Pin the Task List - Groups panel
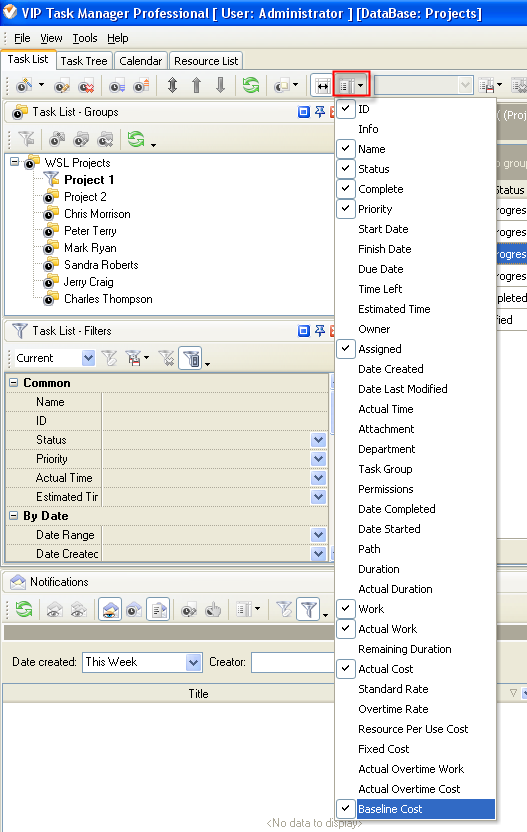Image resolution: width=527 pixels, height=832 pixels. (320, 112)
